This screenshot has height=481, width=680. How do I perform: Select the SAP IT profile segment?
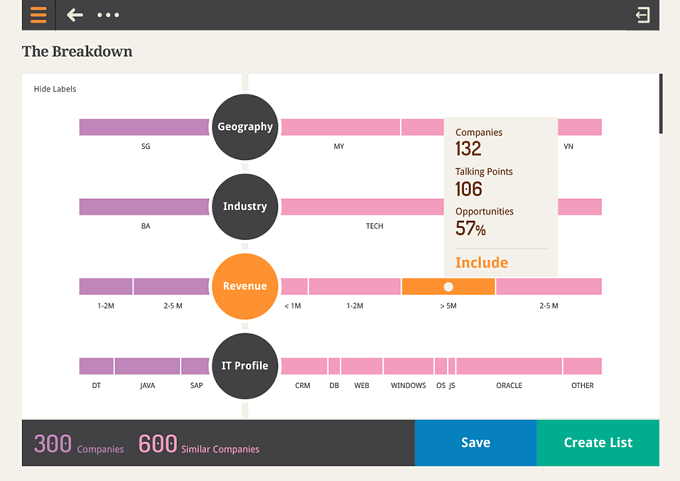[x=195, y=366]
